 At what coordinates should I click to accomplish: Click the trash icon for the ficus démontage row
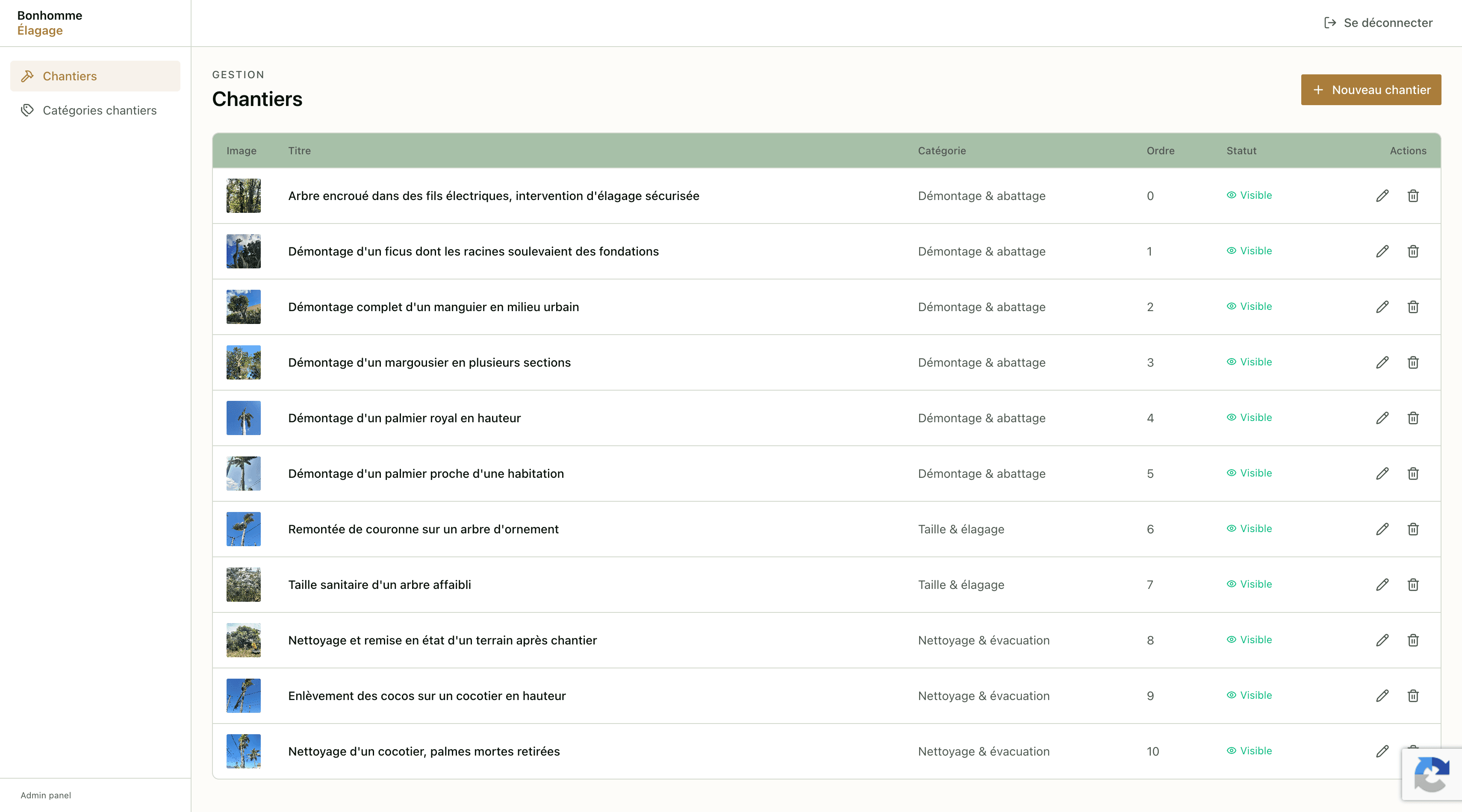(x=1412, y=251)
